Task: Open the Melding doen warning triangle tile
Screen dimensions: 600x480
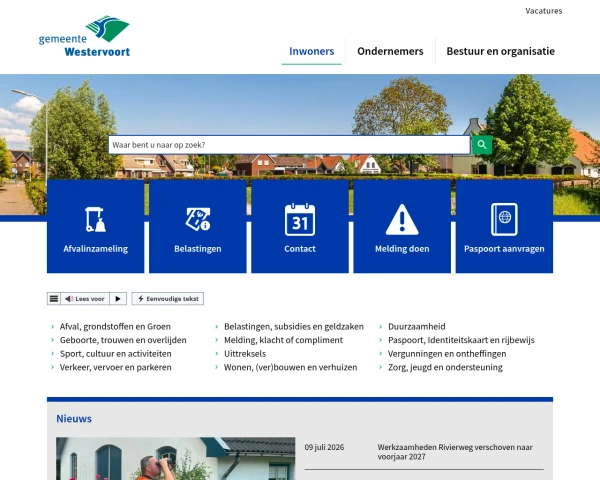Action: 402,226
